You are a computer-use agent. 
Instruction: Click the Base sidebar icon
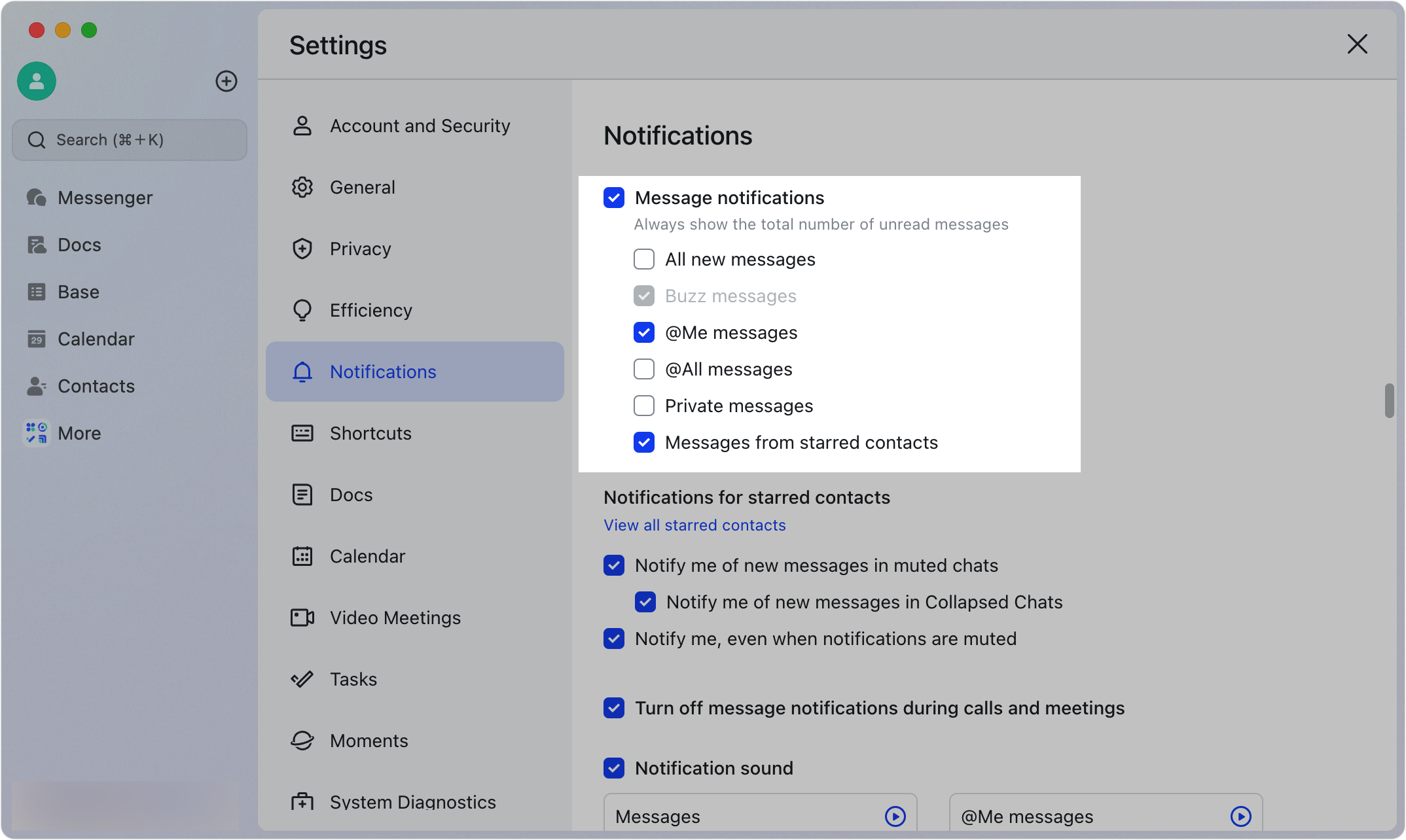coord(37,292)
